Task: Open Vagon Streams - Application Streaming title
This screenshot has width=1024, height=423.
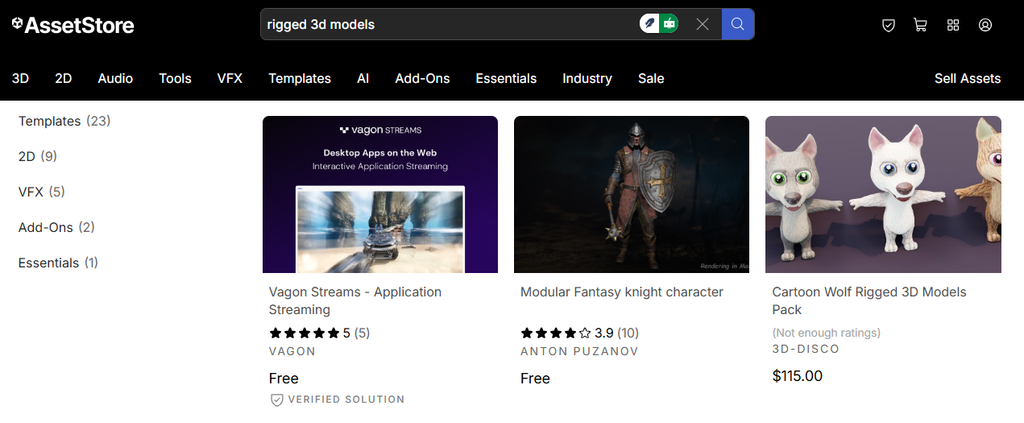Action: 355,300
